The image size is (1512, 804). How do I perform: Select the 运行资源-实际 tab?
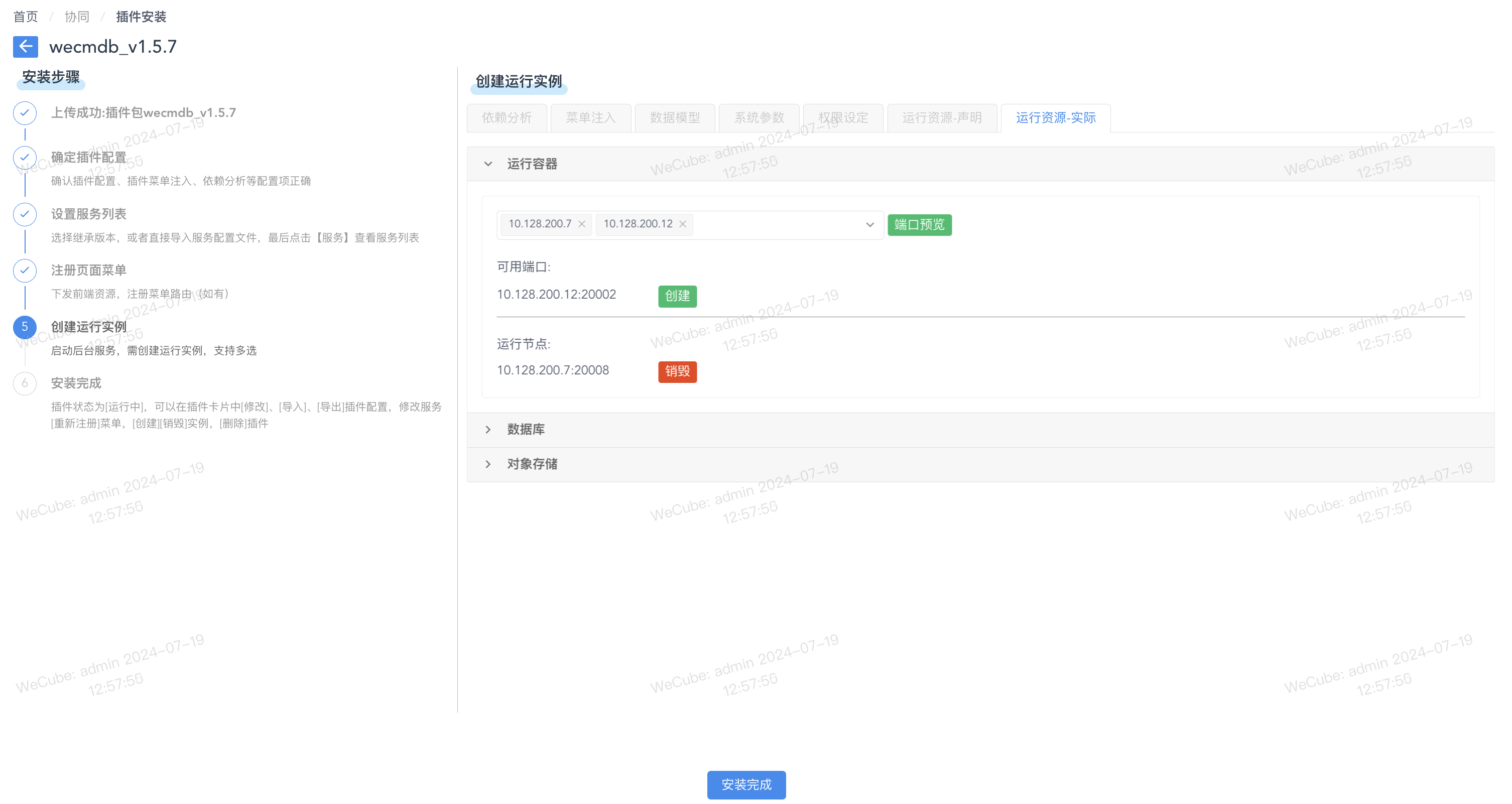pyautogui.click(x=1055, y=118)
